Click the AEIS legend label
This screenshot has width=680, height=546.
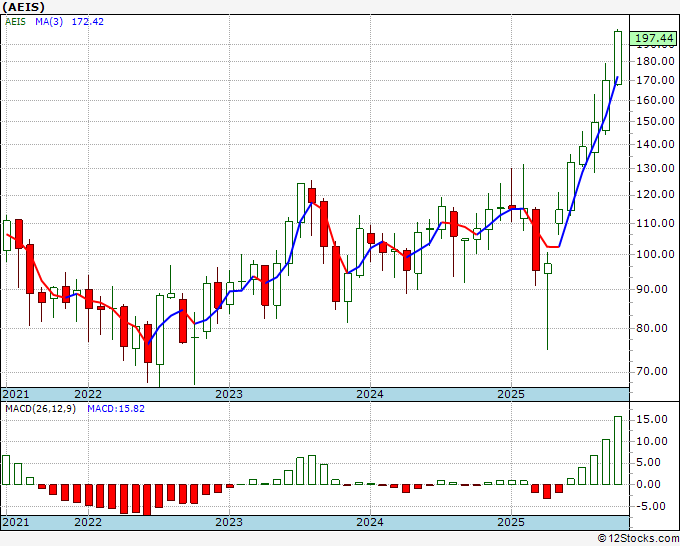tap(15, 21)
